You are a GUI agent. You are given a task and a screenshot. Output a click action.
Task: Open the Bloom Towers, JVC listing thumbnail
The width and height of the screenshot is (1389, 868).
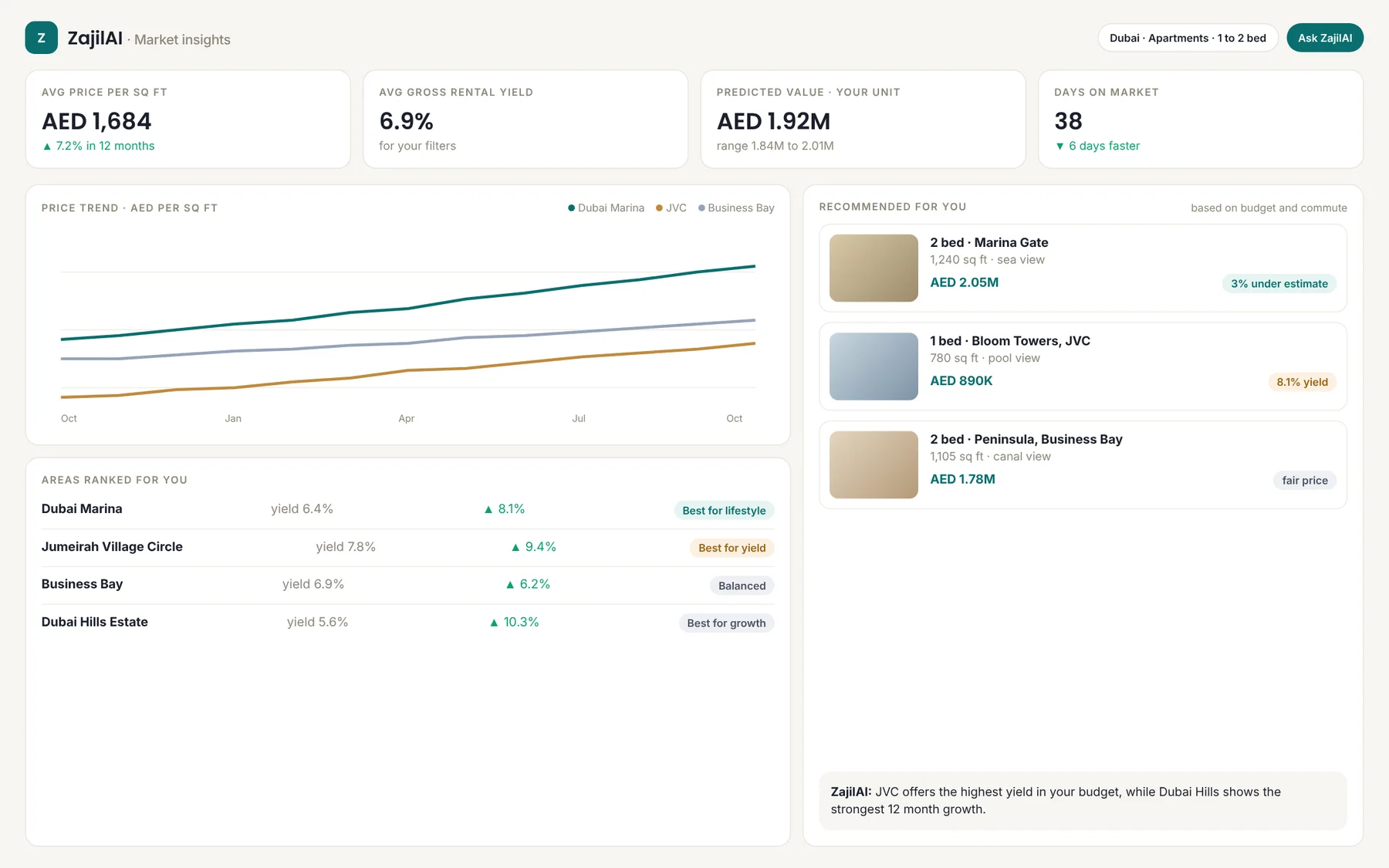point(874,366)
